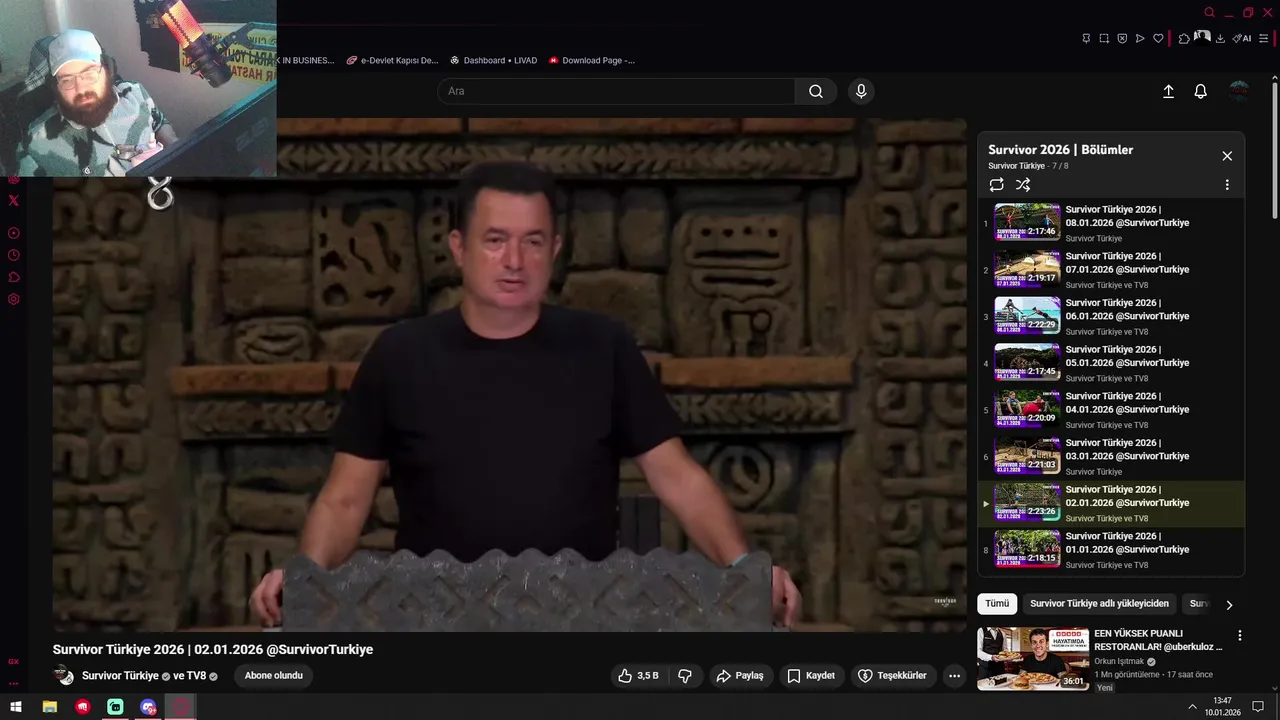Viewport: 1280px width, 720px height.
Task: Open GX Corner icon in sidebar
Action: point(13,662)
